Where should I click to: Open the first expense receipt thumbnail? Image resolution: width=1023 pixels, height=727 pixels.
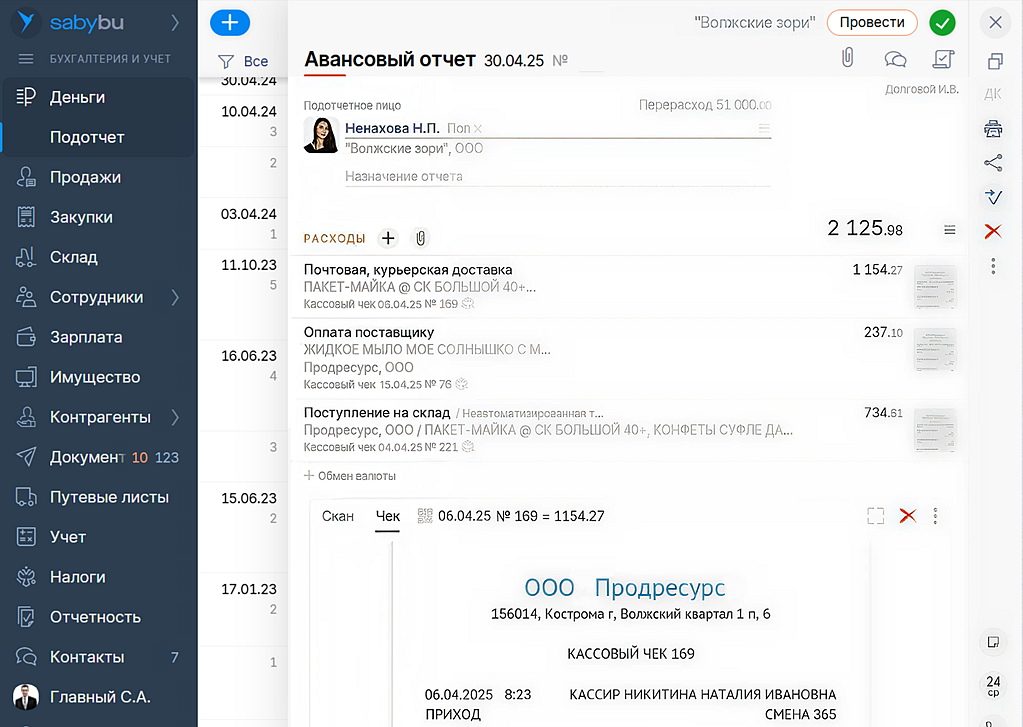tap(935, 286)
